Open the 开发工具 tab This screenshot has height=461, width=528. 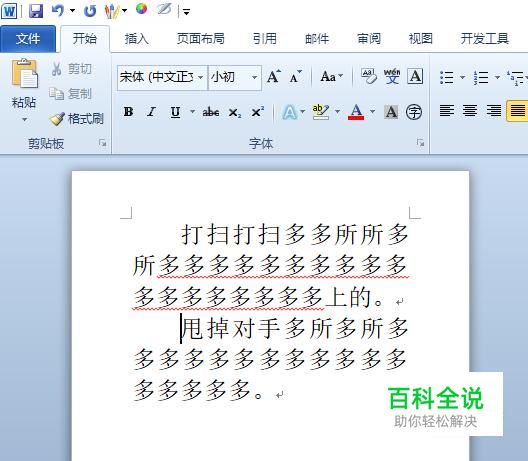484,39
